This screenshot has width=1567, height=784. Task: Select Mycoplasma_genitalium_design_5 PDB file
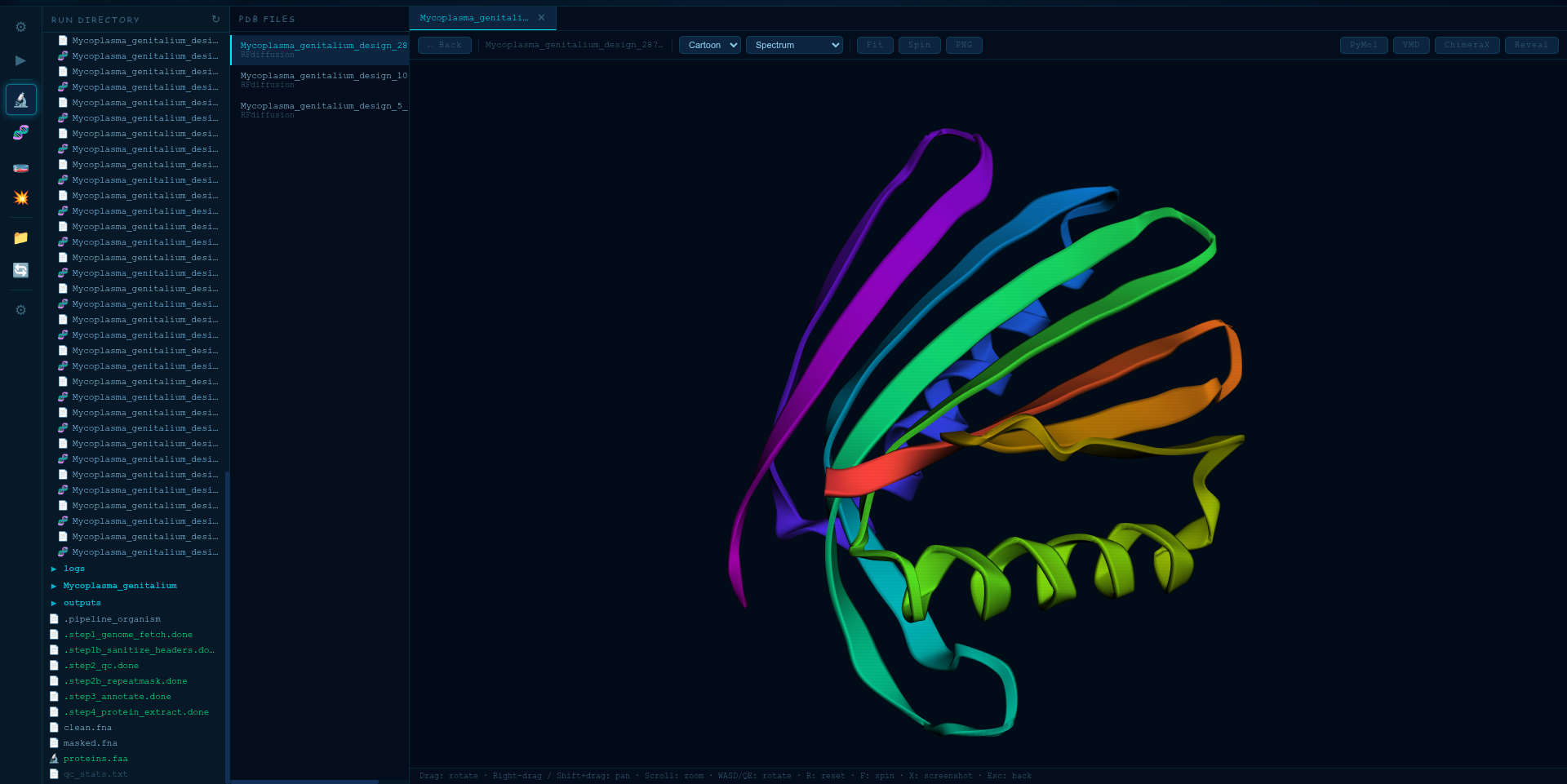320,109
